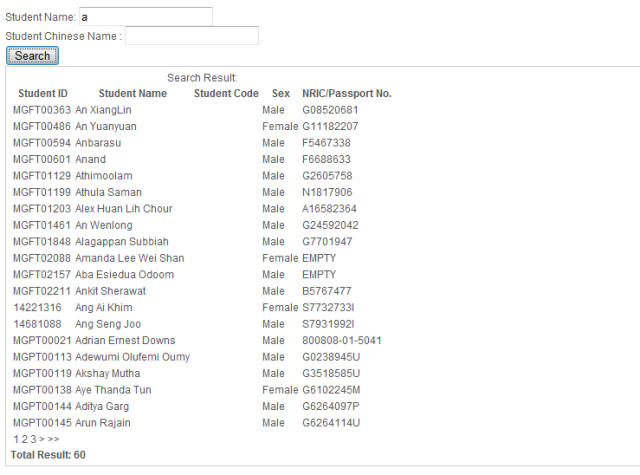
Task: Select student ID MGFT00486
Action: (42, 127)
